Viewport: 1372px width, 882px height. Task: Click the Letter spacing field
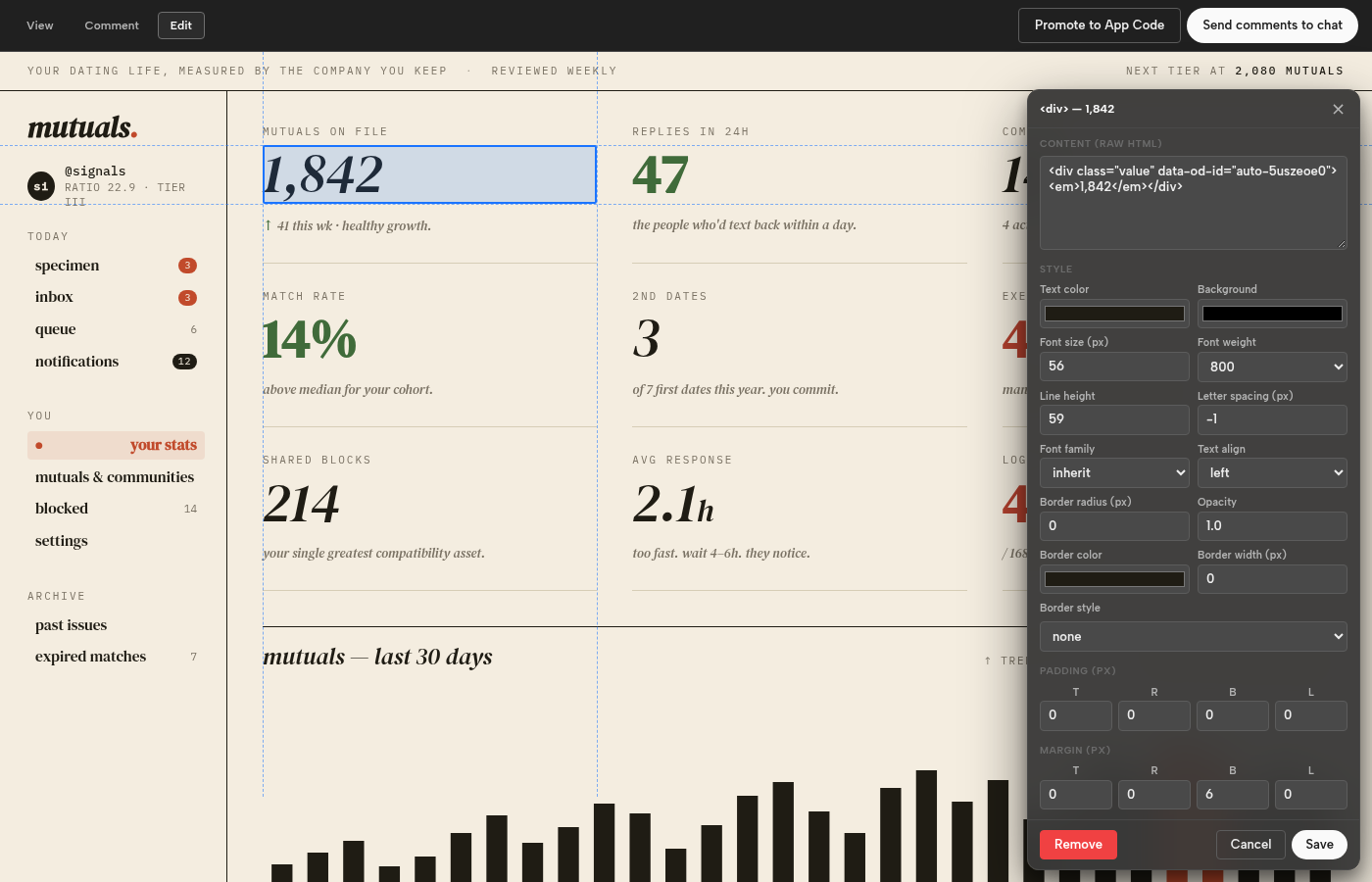[1272, 419]
